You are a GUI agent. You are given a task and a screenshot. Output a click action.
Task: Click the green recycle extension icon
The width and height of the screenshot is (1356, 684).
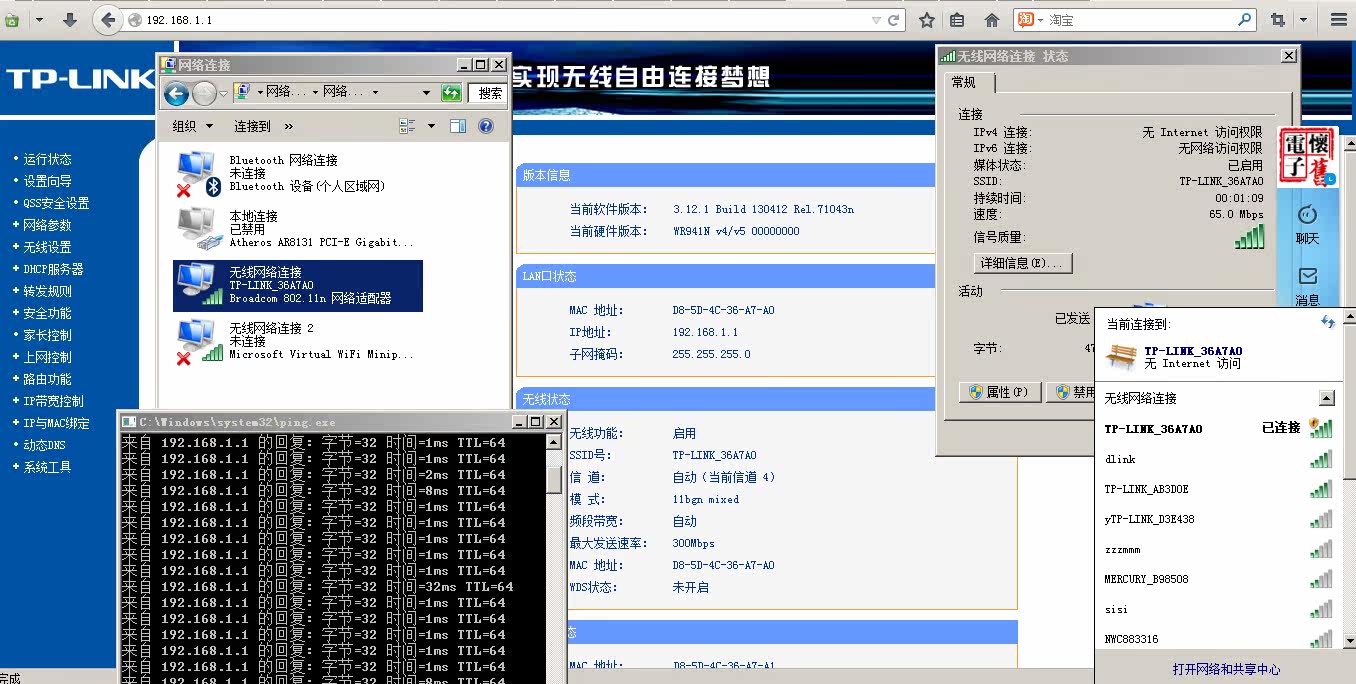[11, 19]
